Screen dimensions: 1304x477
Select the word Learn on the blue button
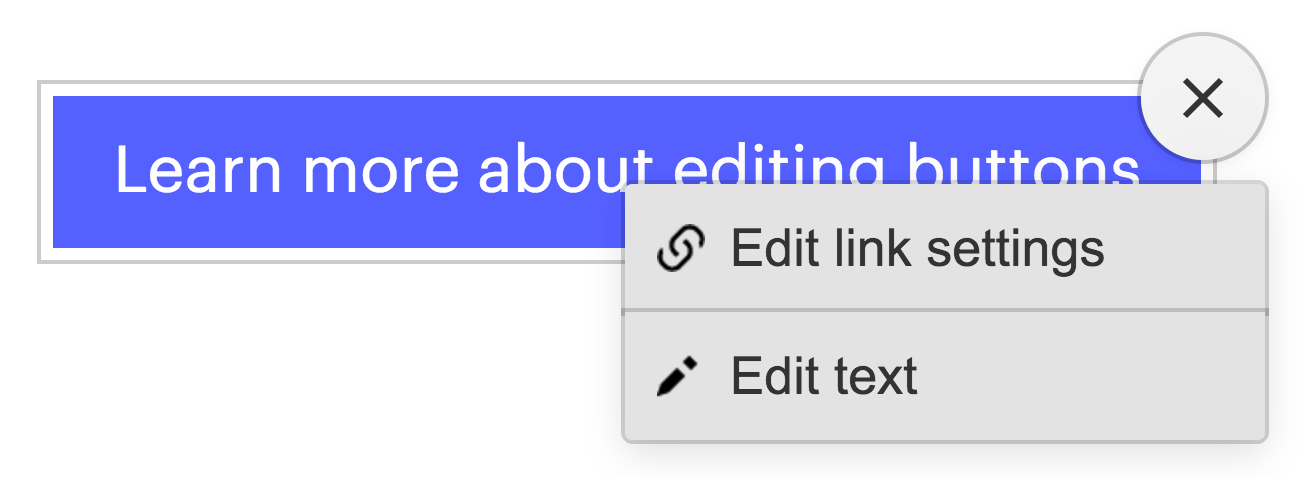point(198,168)
